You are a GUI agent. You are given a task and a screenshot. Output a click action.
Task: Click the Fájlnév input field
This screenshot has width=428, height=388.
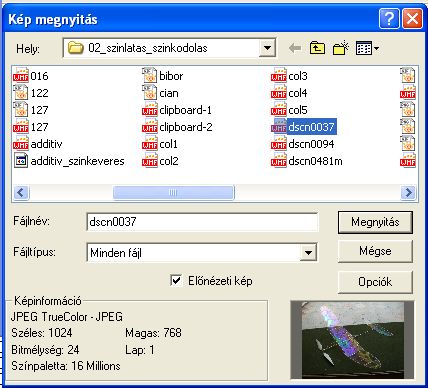[202, 222]
